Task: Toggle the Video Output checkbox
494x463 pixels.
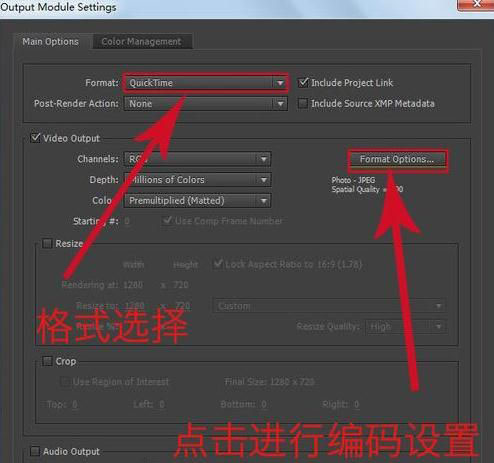Action: point(35,138)
